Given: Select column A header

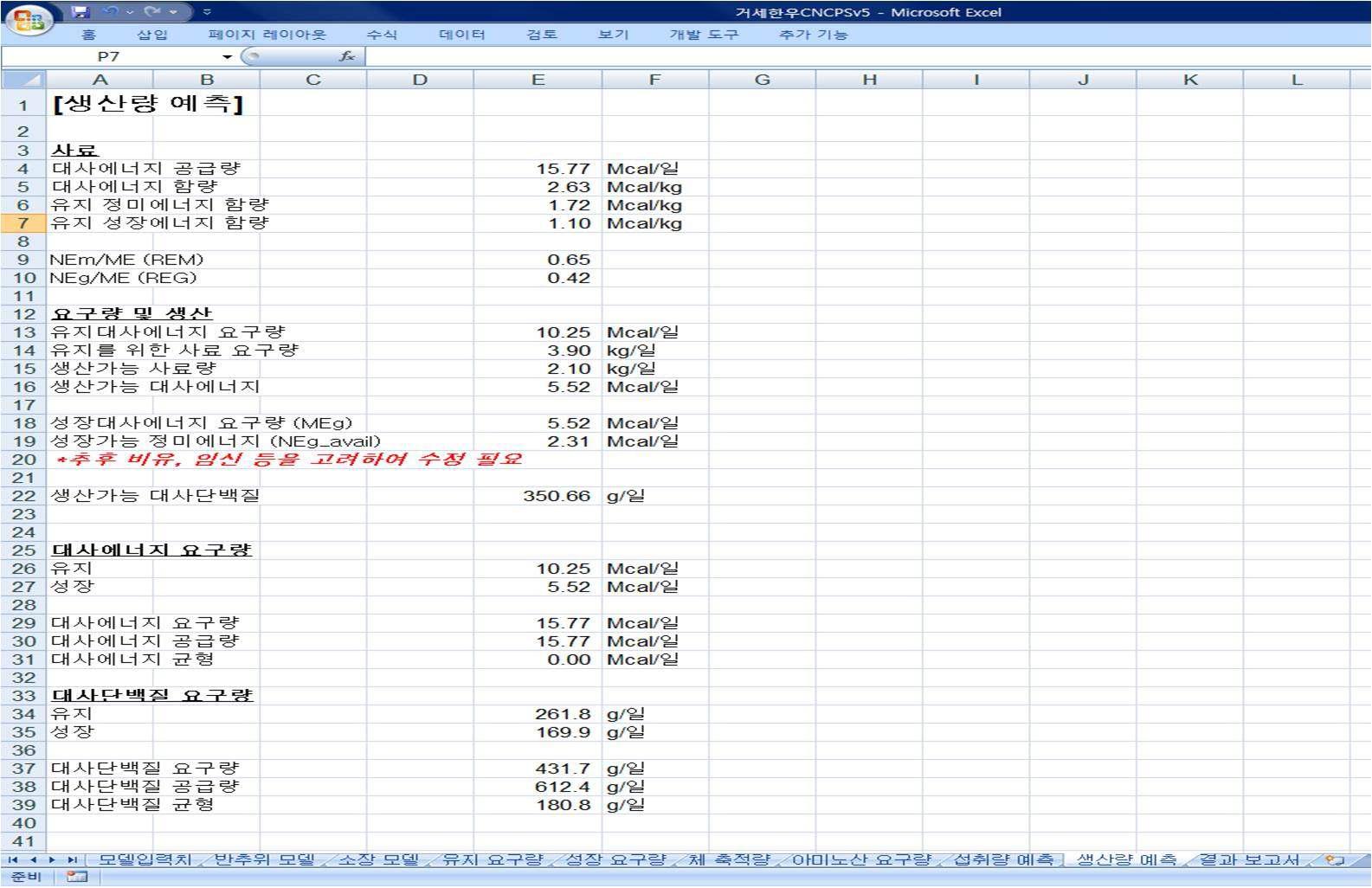Looking at the screenshot, I should [100, 80].
